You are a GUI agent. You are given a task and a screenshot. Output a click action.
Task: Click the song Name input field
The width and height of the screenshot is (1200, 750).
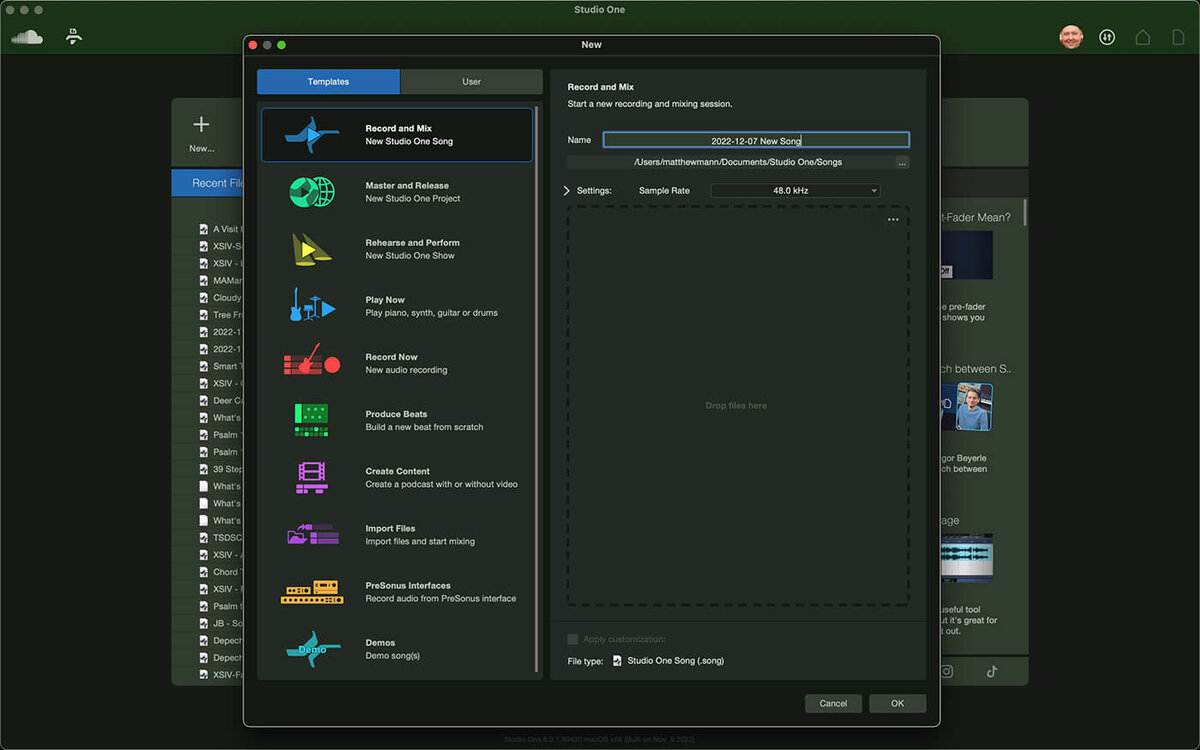point(756,141)
